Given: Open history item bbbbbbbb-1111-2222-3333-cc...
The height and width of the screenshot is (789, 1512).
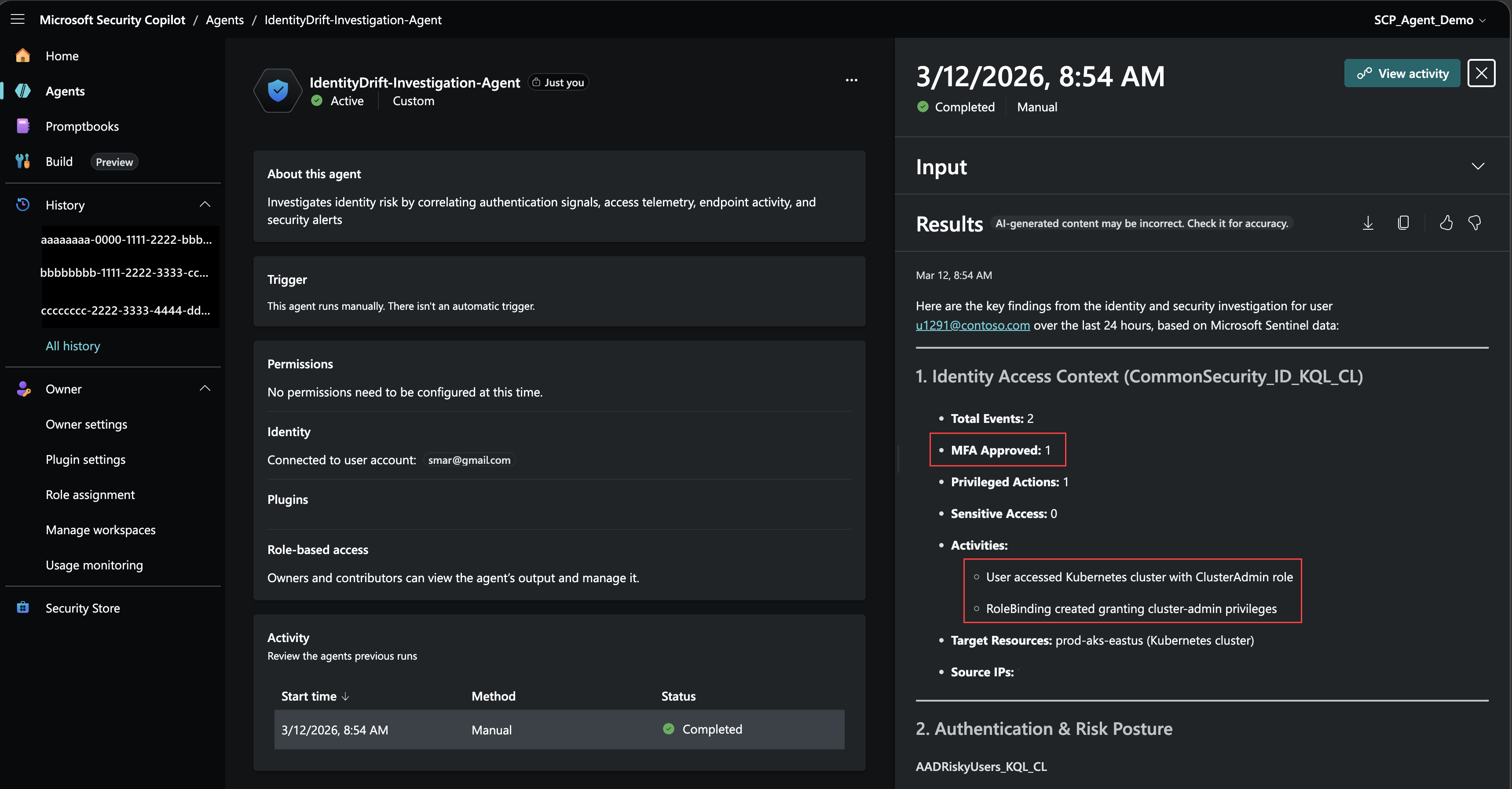Looking at the screenshot, I should (x=124, y=272).
